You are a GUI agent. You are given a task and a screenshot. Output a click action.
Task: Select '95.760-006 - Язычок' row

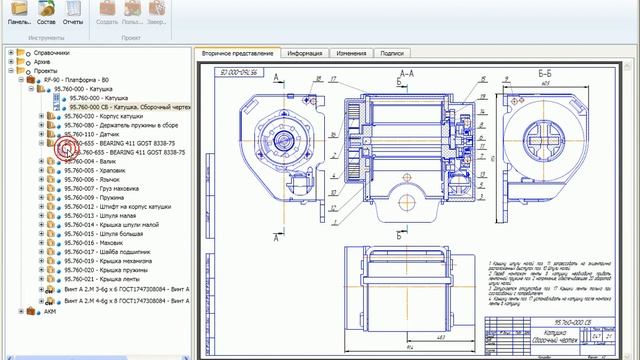(92, 179)
